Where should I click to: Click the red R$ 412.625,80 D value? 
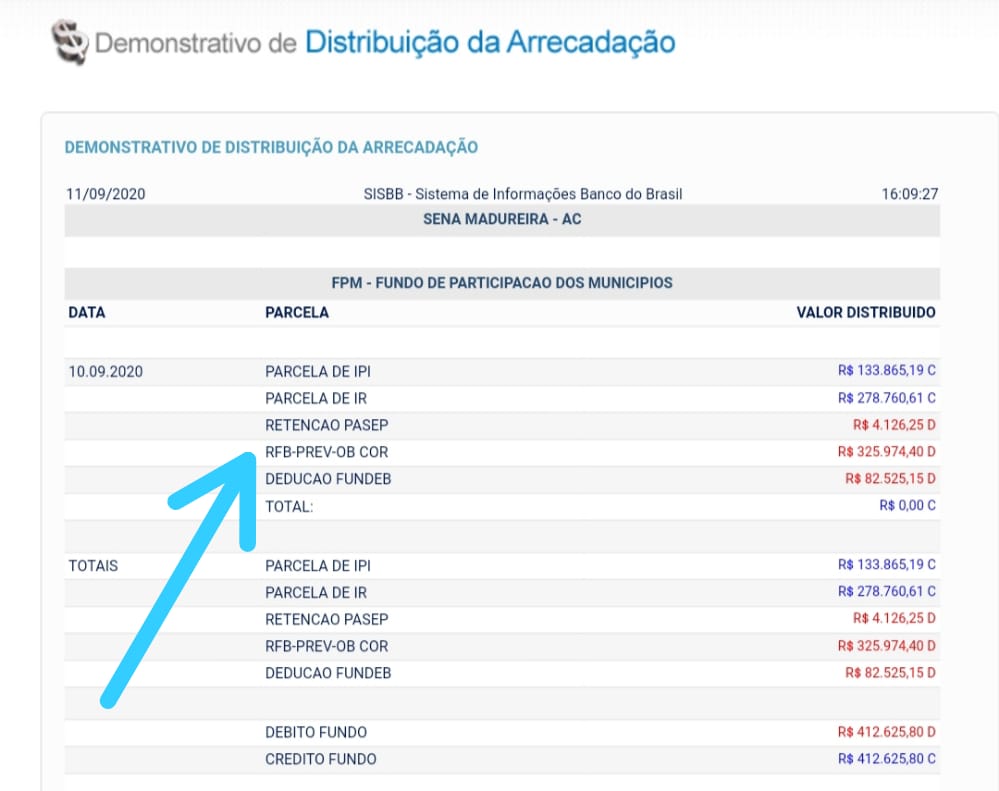click(x=886, y=732)
